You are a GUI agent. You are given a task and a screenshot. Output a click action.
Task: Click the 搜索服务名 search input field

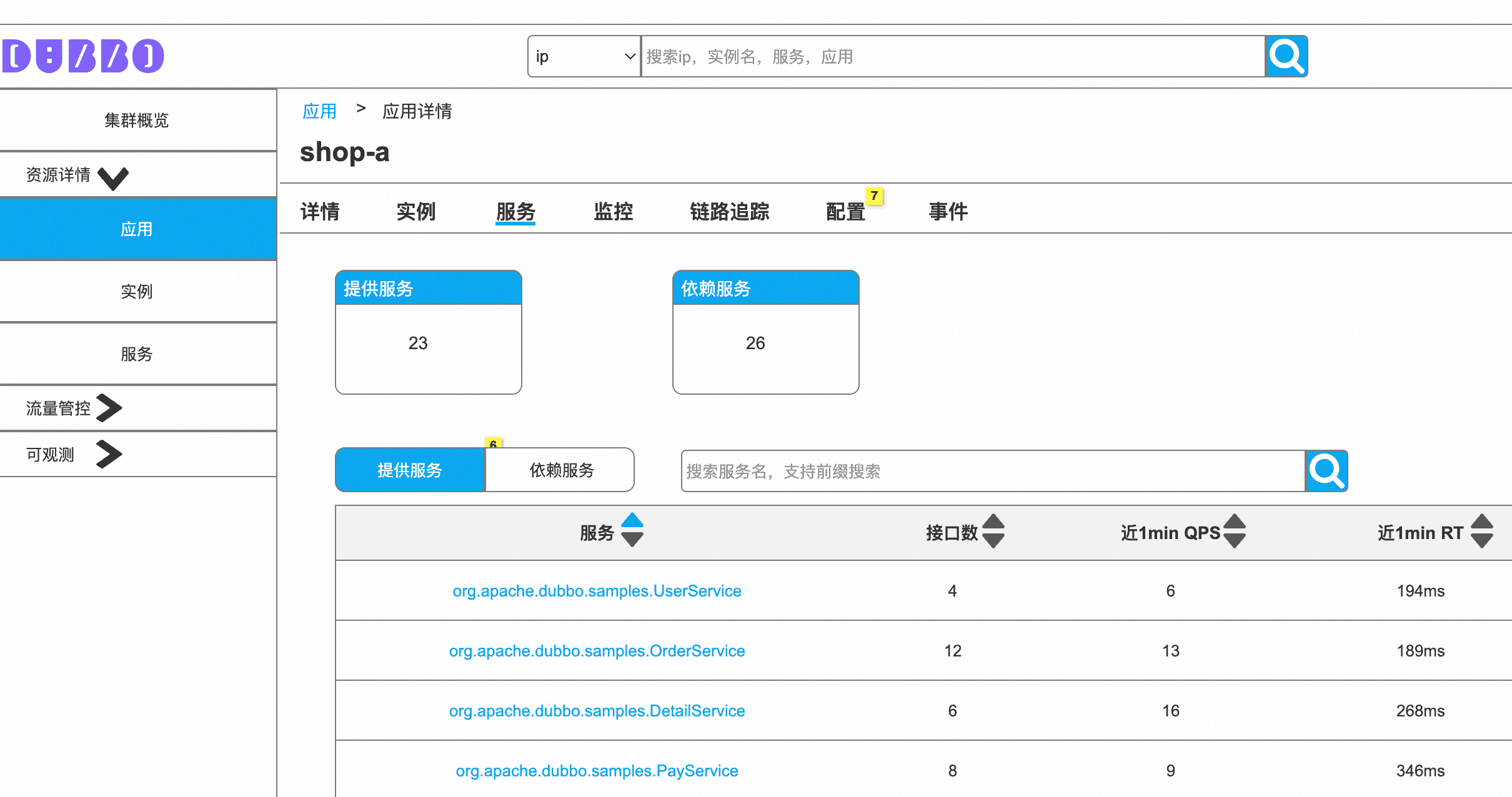tap(992, 471)
